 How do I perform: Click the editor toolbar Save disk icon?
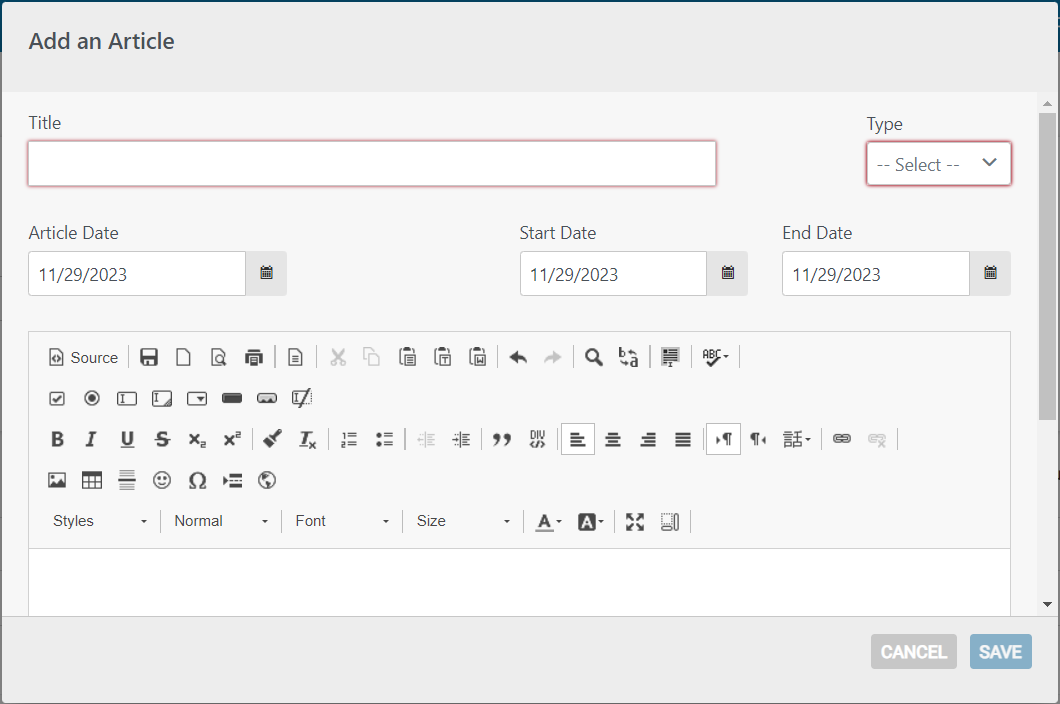coord(149,357)
